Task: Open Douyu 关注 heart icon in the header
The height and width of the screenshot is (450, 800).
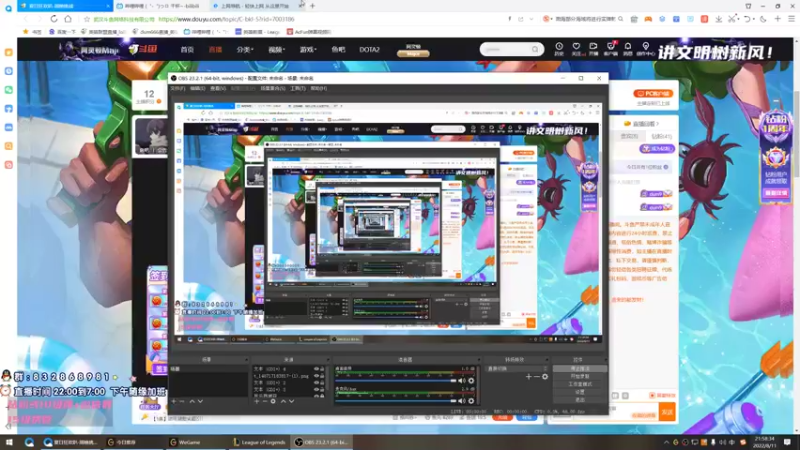Action: pos(576,49)
